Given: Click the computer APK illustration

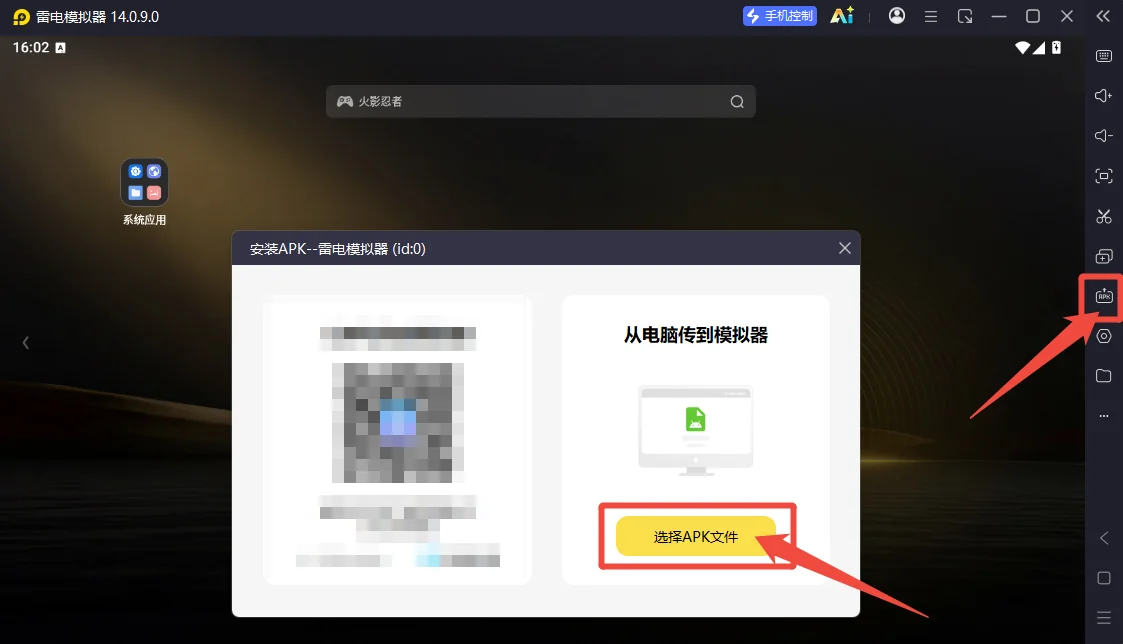Looking at the screenshot, I should [x=695, y=430].
